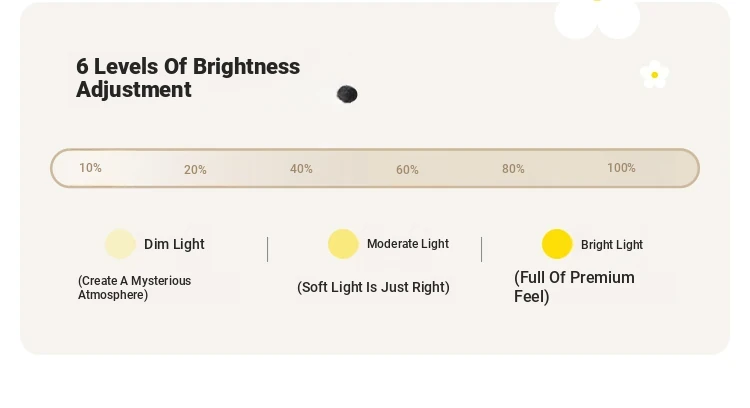
Task: Set brightness slider to 80%
Action: [x=513, y=169]
